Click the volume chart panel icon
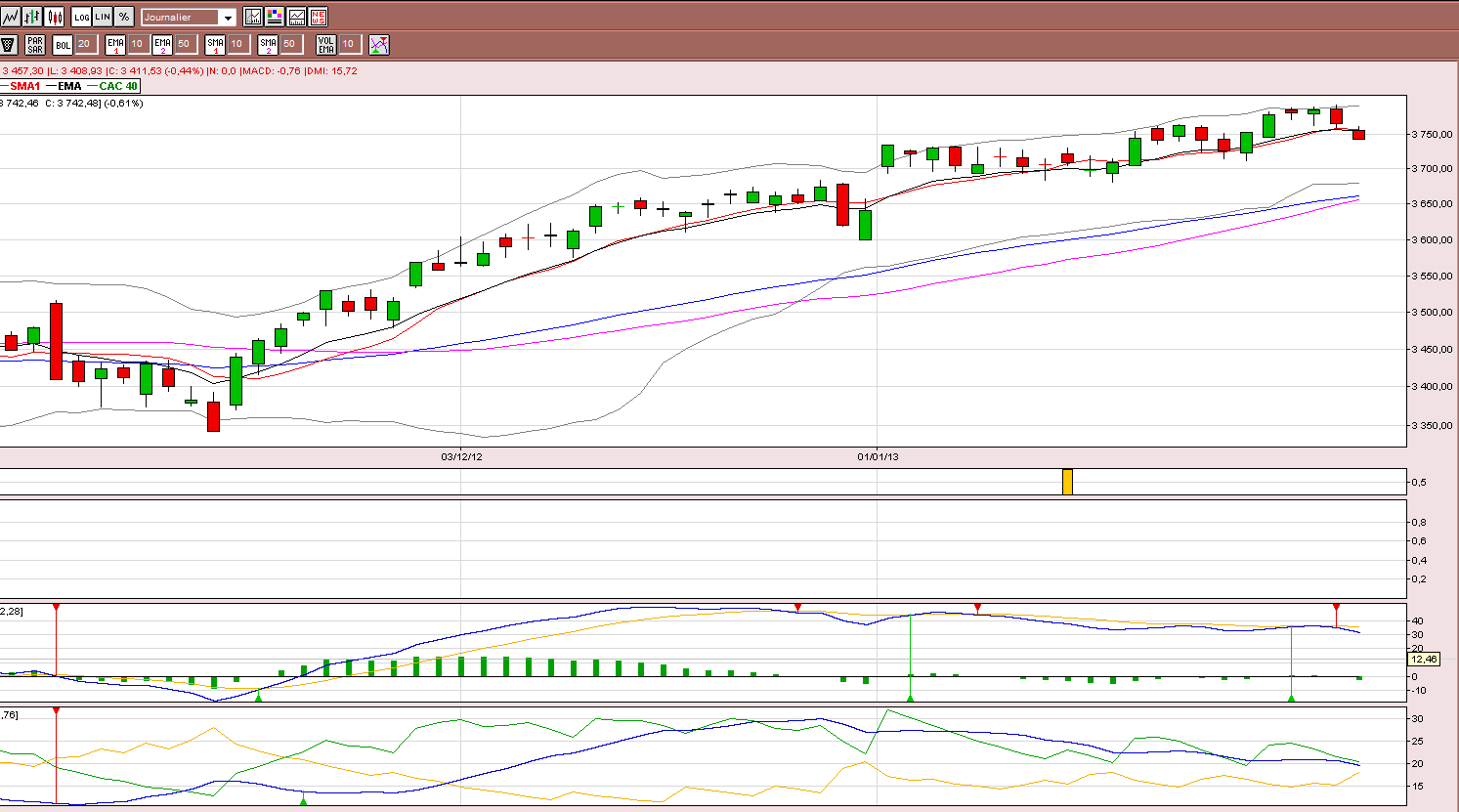1459x812 pixels. pos(296,17)
